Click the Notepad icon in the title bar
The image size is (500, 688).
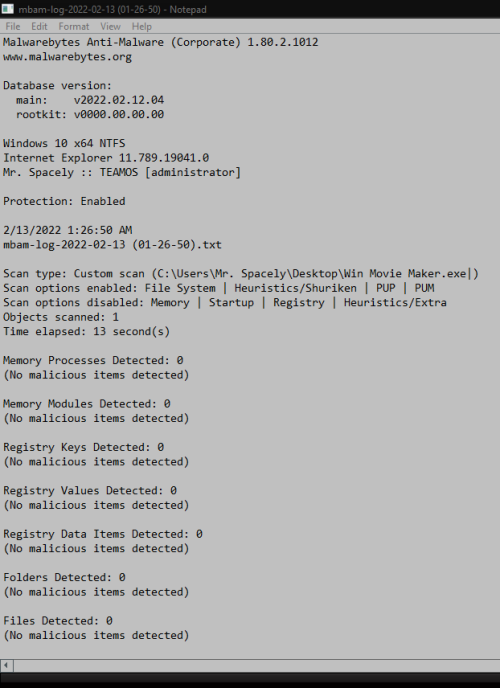coord(7,9)
